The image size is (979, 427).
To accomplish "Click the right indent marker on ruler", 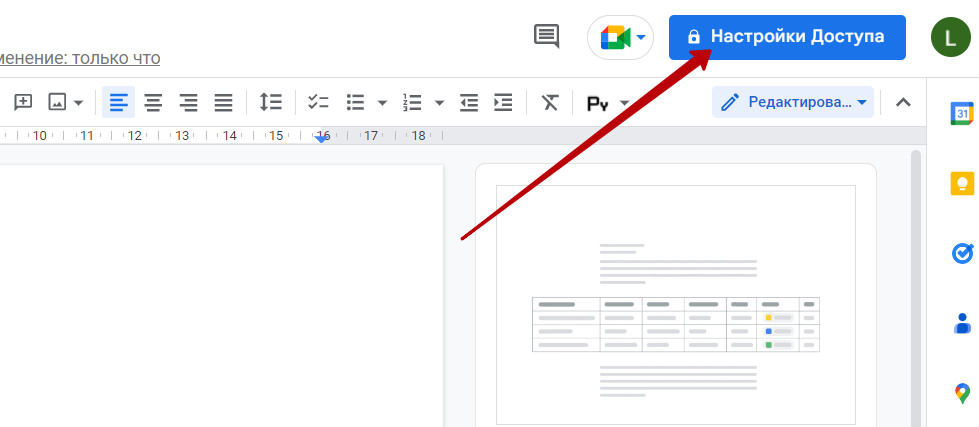I will tap(321, 139).
